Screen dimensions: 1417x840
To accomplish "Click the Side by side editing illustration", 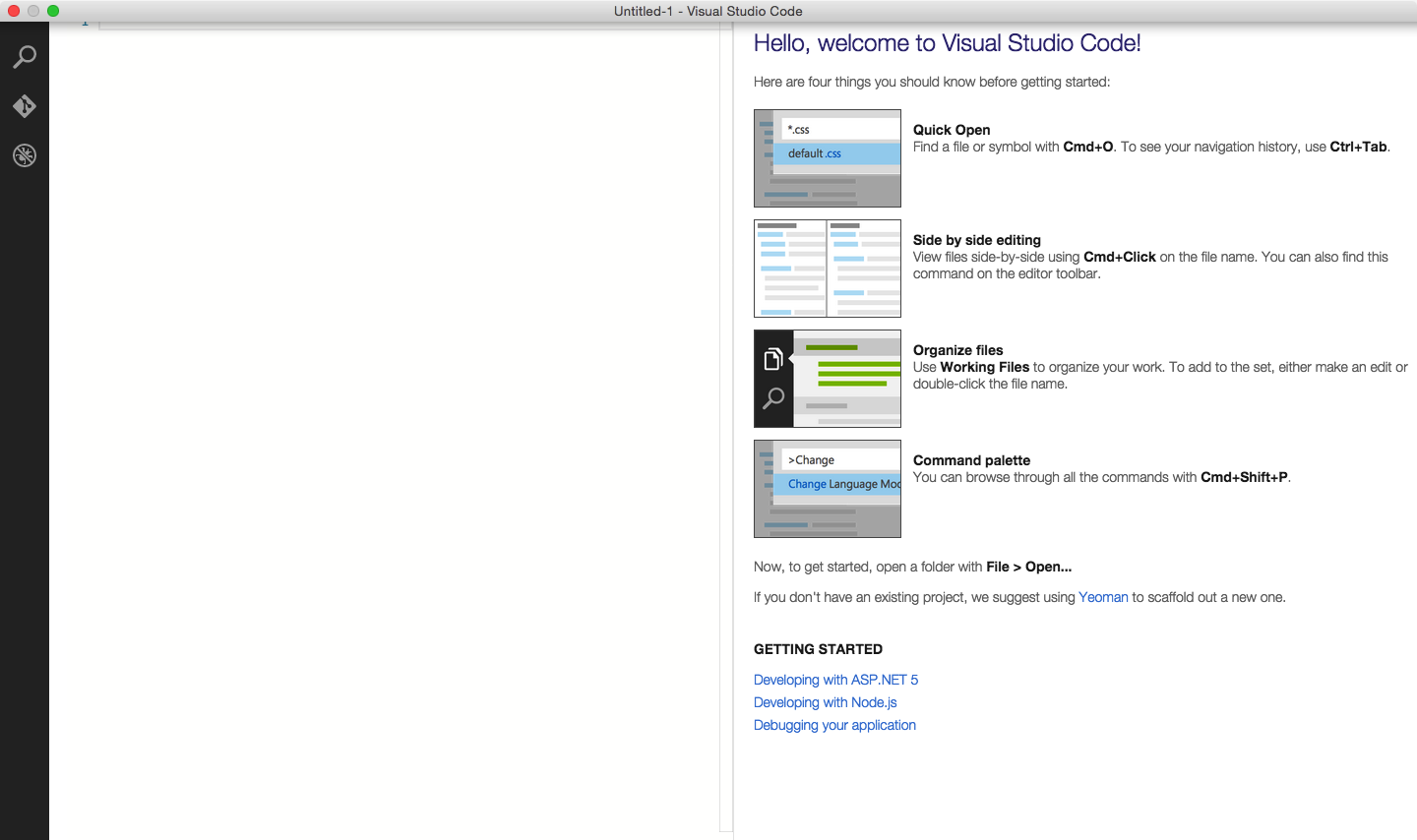I will pyautogui.click(x=827, y=269).
